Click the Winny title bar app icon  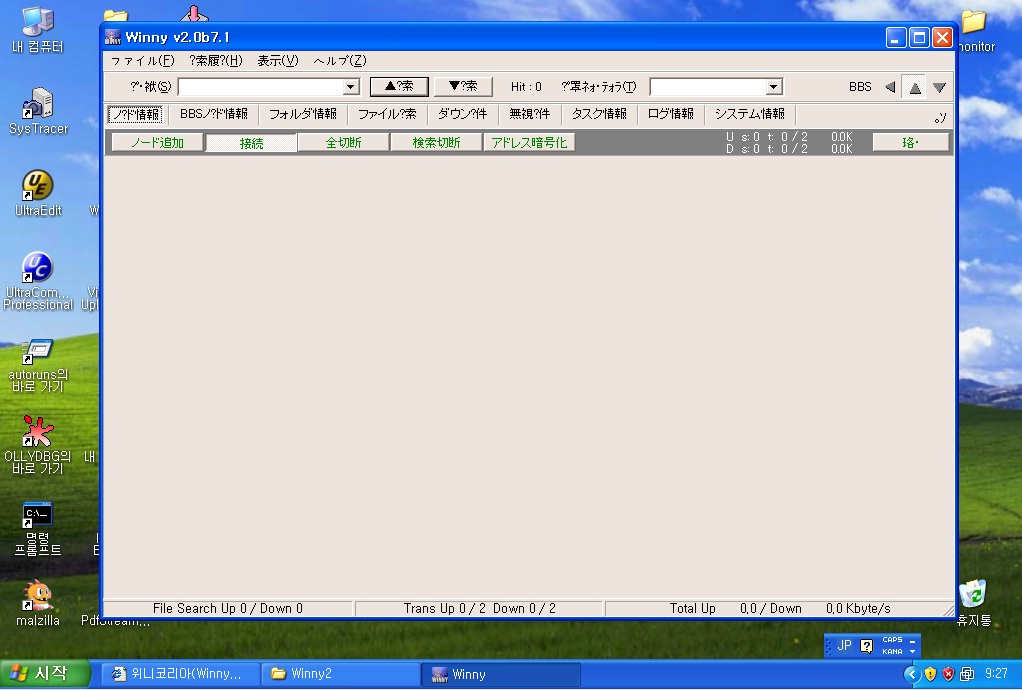point(113,37)
